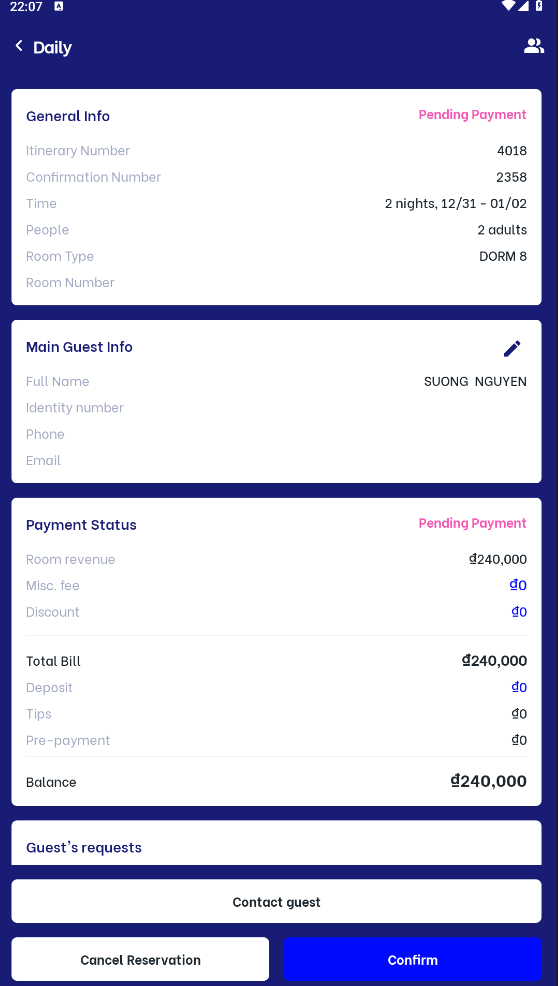Confirm the reservation
The image size is (558, 986).
tap(412, 960)
